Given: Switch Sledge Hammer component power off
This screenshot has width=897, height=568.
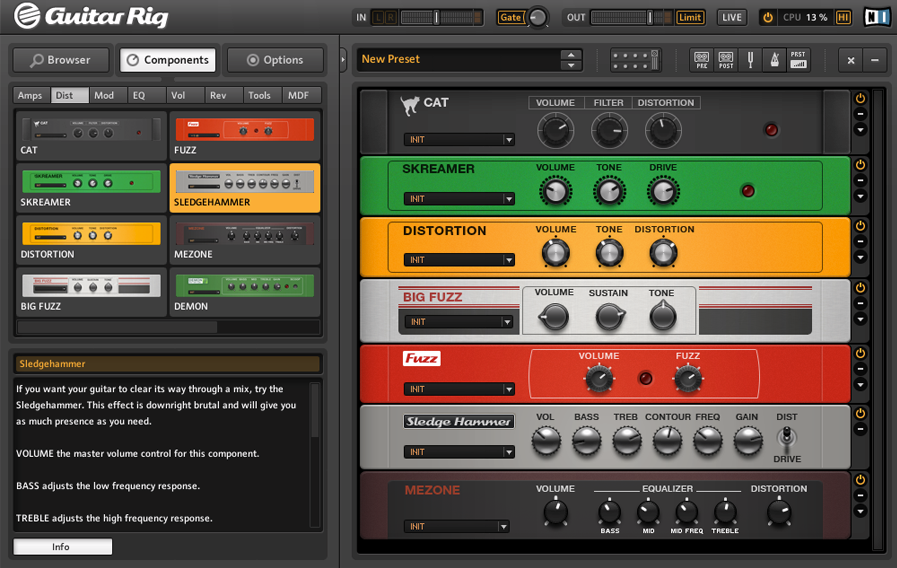Looking at the screenshot, I should point(860,413).
